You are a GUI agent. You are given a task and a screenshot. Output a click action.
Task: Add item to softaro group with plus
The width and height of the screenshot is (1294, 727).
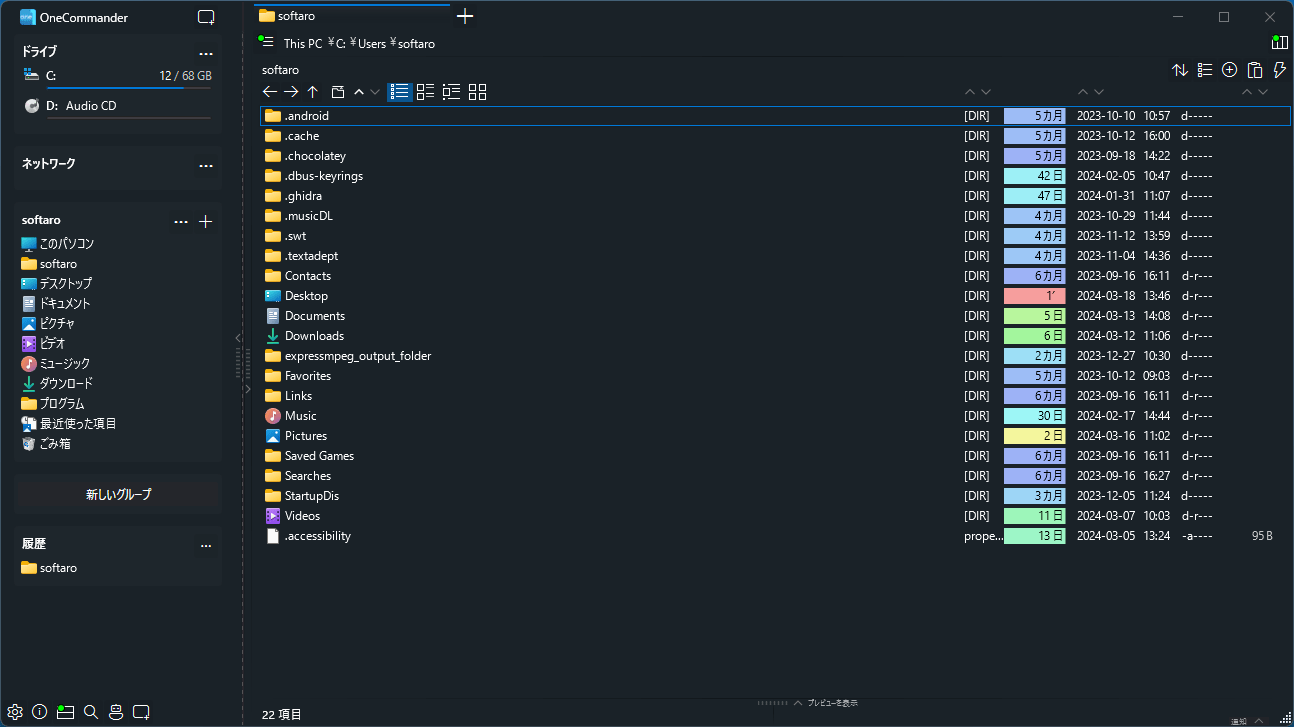(206, 222)
